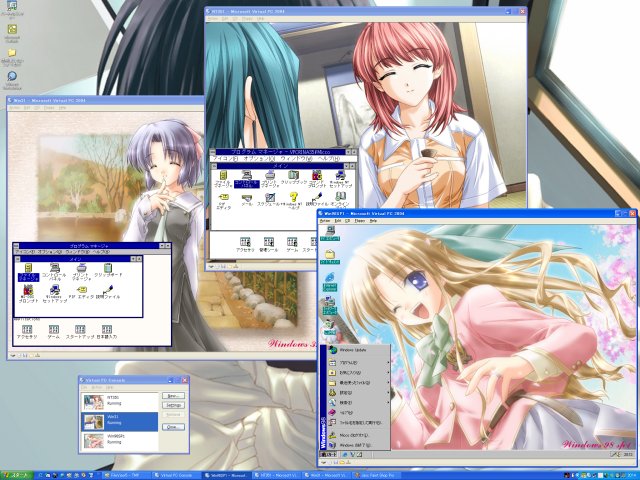Open CD menu in Win98SP1 Virtual PC window
The height and width of the screenshot is (480, 640).
click(348, 221)
